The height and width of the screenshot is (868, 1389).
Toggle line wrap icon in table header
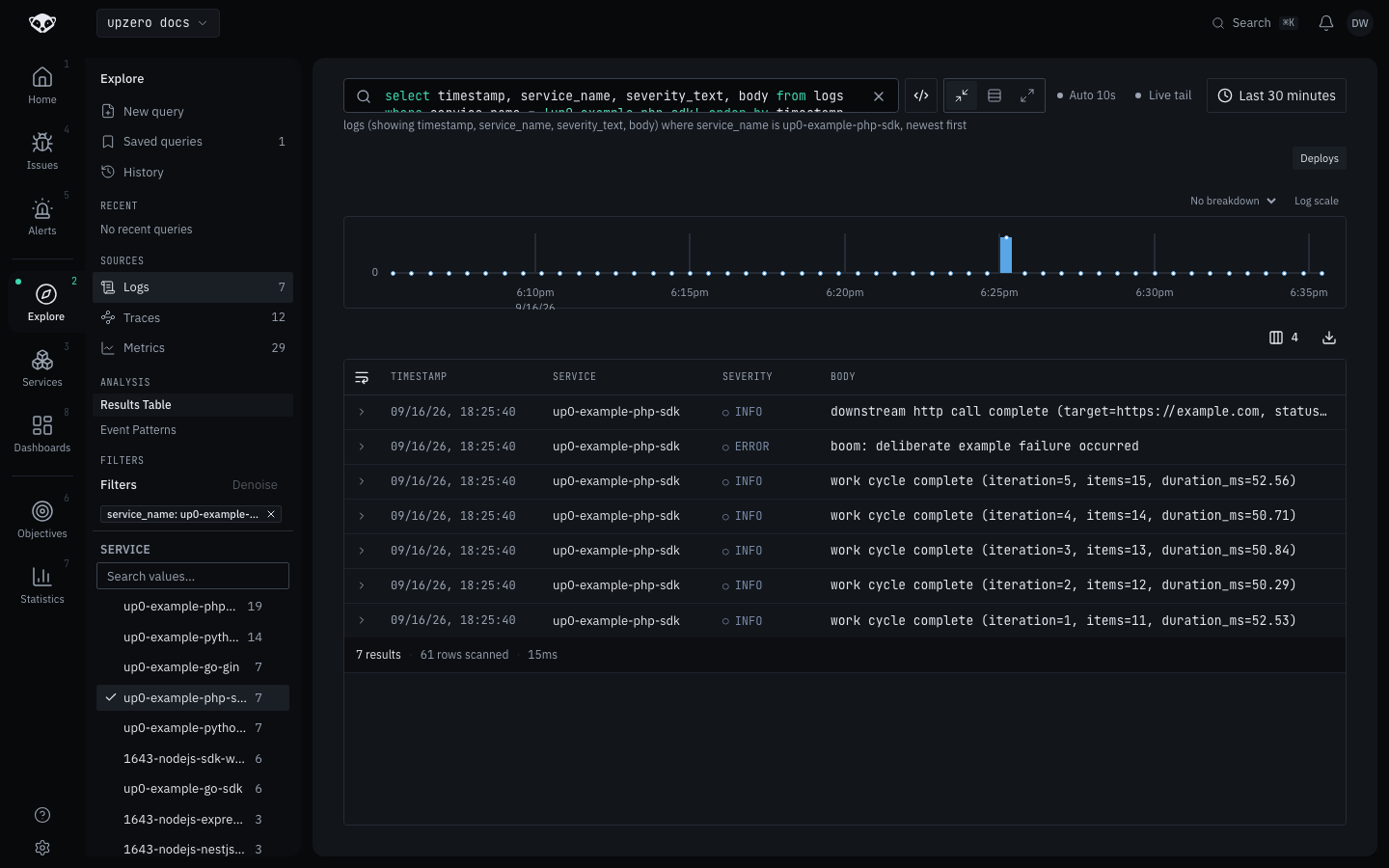click(362, 377)
